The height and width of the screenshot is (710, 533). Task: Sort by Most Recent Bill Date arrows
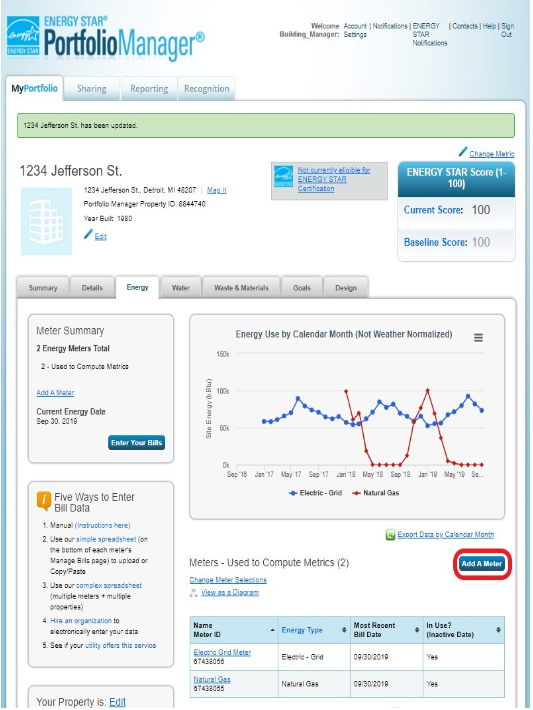(417, 630)
